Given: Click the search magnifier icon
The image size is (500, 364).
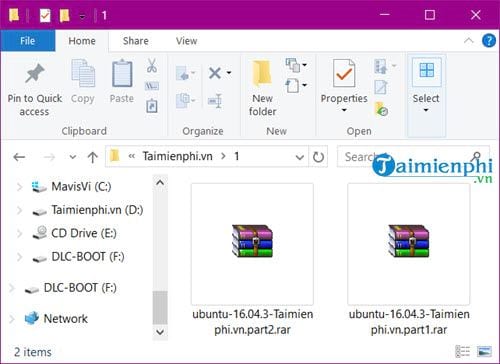Looking at the screenshot, I should click(477, 156).
